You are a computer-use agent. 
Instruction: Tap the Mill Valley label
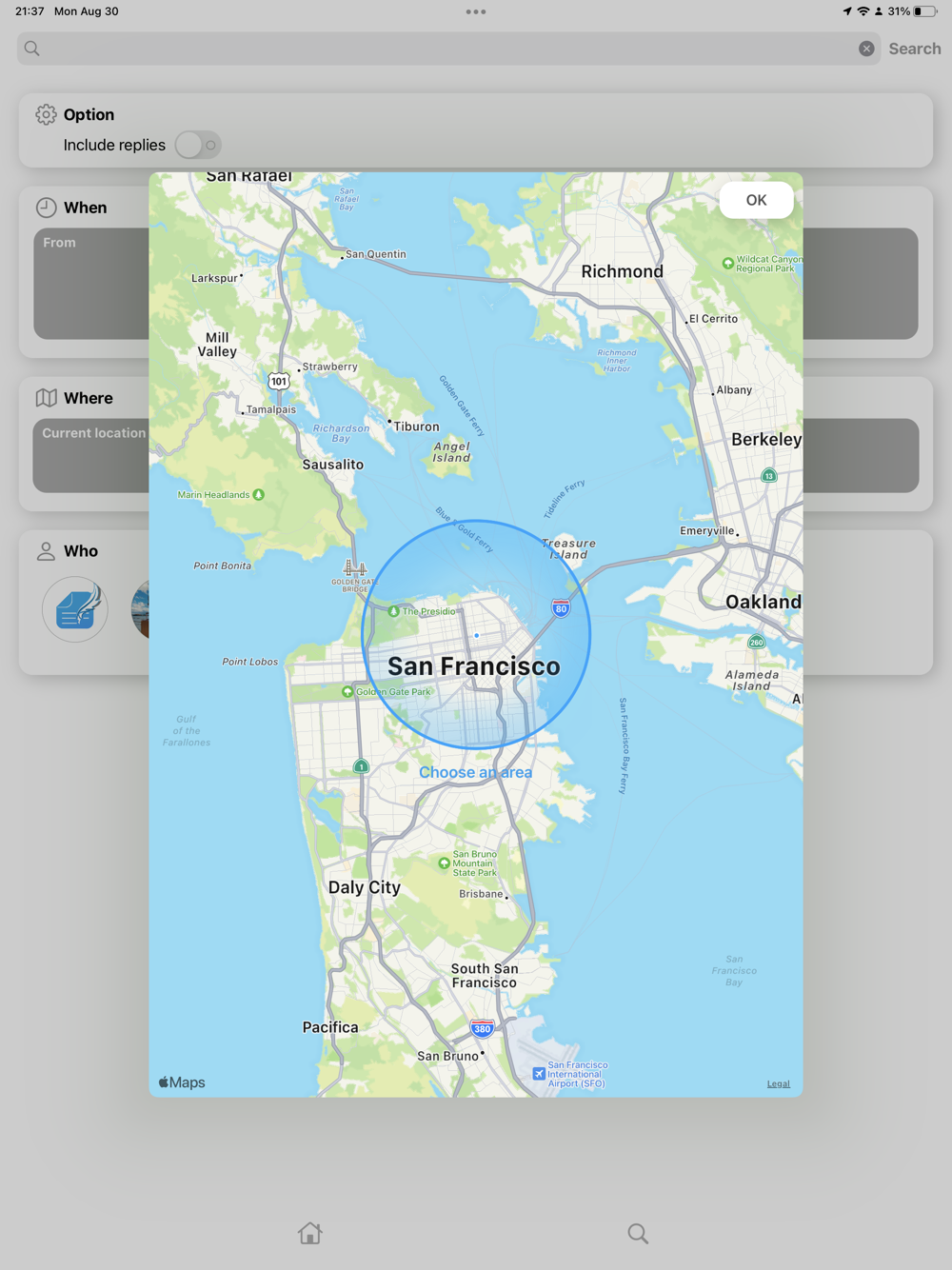coord(217,345)
